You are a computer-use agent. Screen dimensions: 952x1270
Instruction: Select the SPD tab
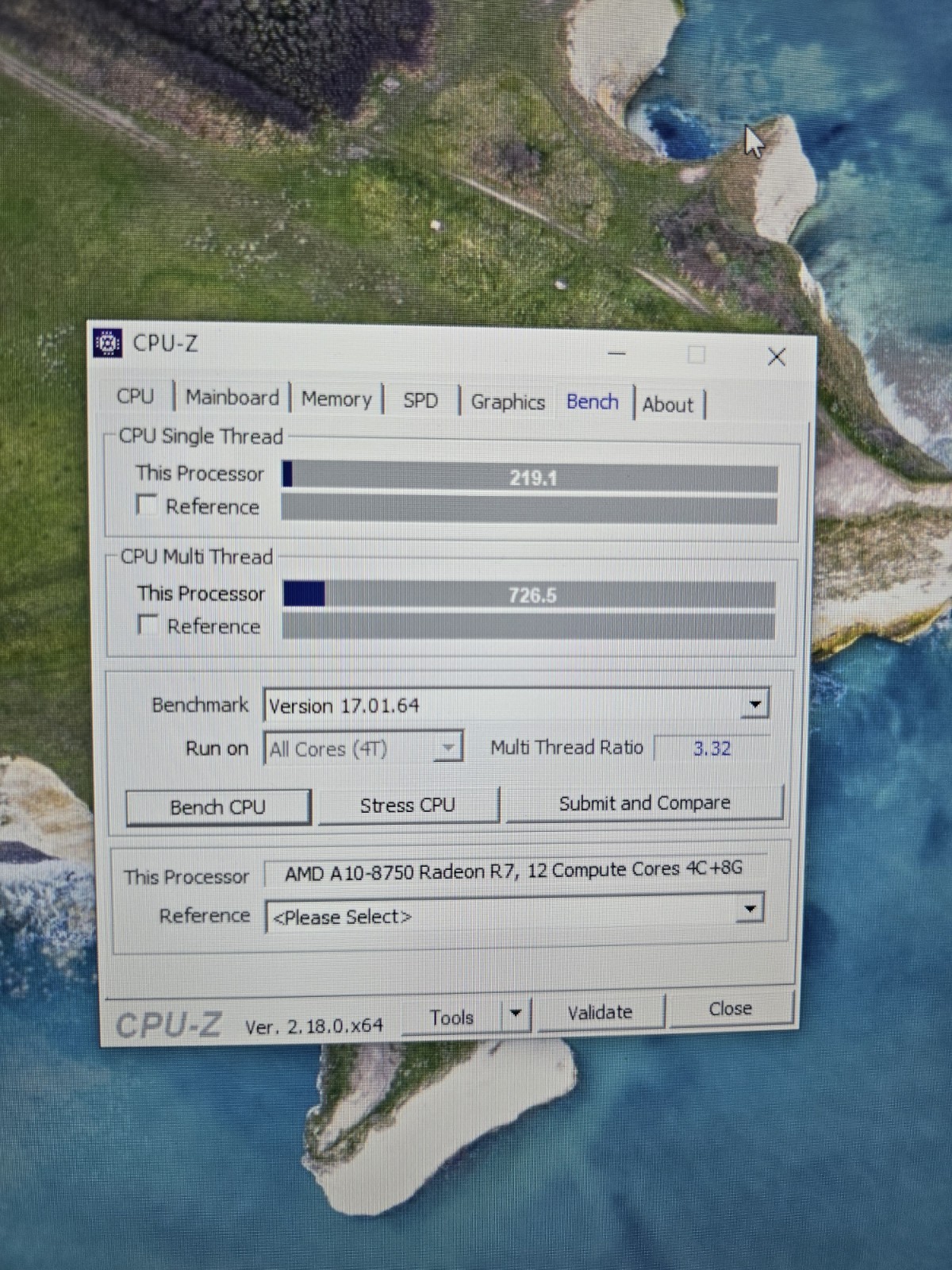pos(420,401)
